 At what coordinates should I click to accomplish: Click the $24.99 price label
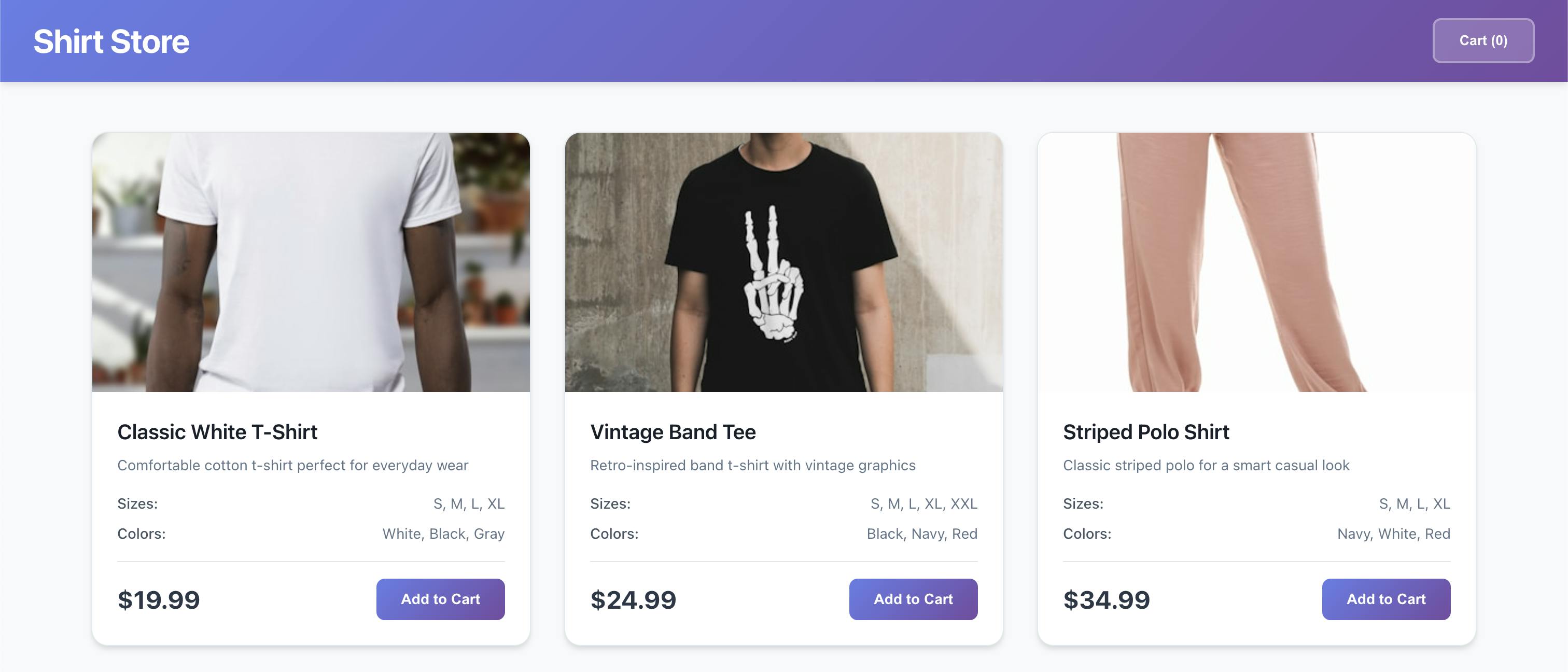(x=633, y=599)
